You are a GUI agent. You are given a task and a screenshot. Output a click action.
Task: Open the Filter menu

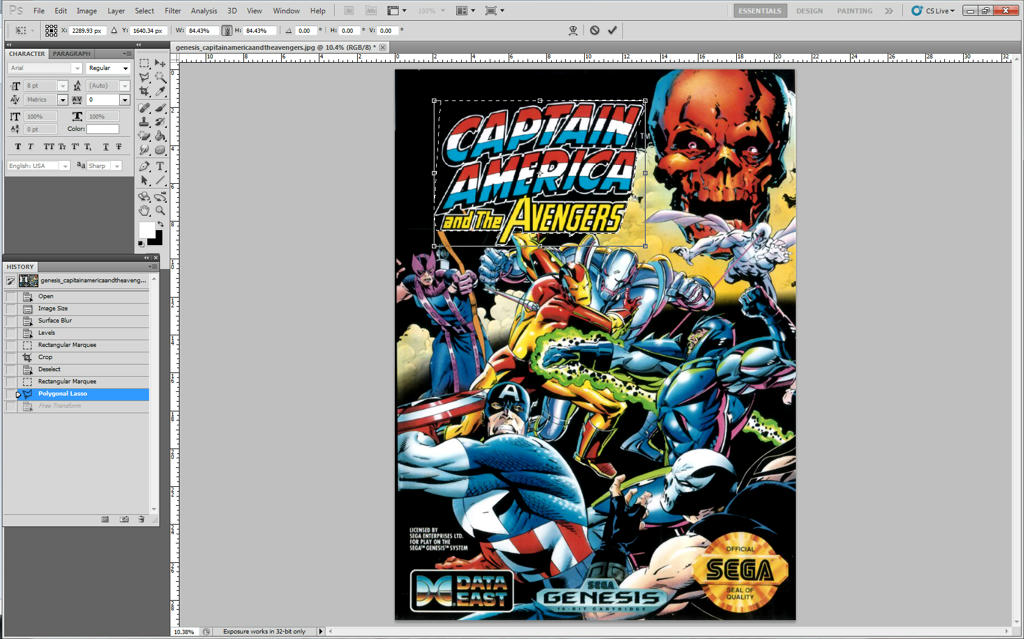[173, 11]
